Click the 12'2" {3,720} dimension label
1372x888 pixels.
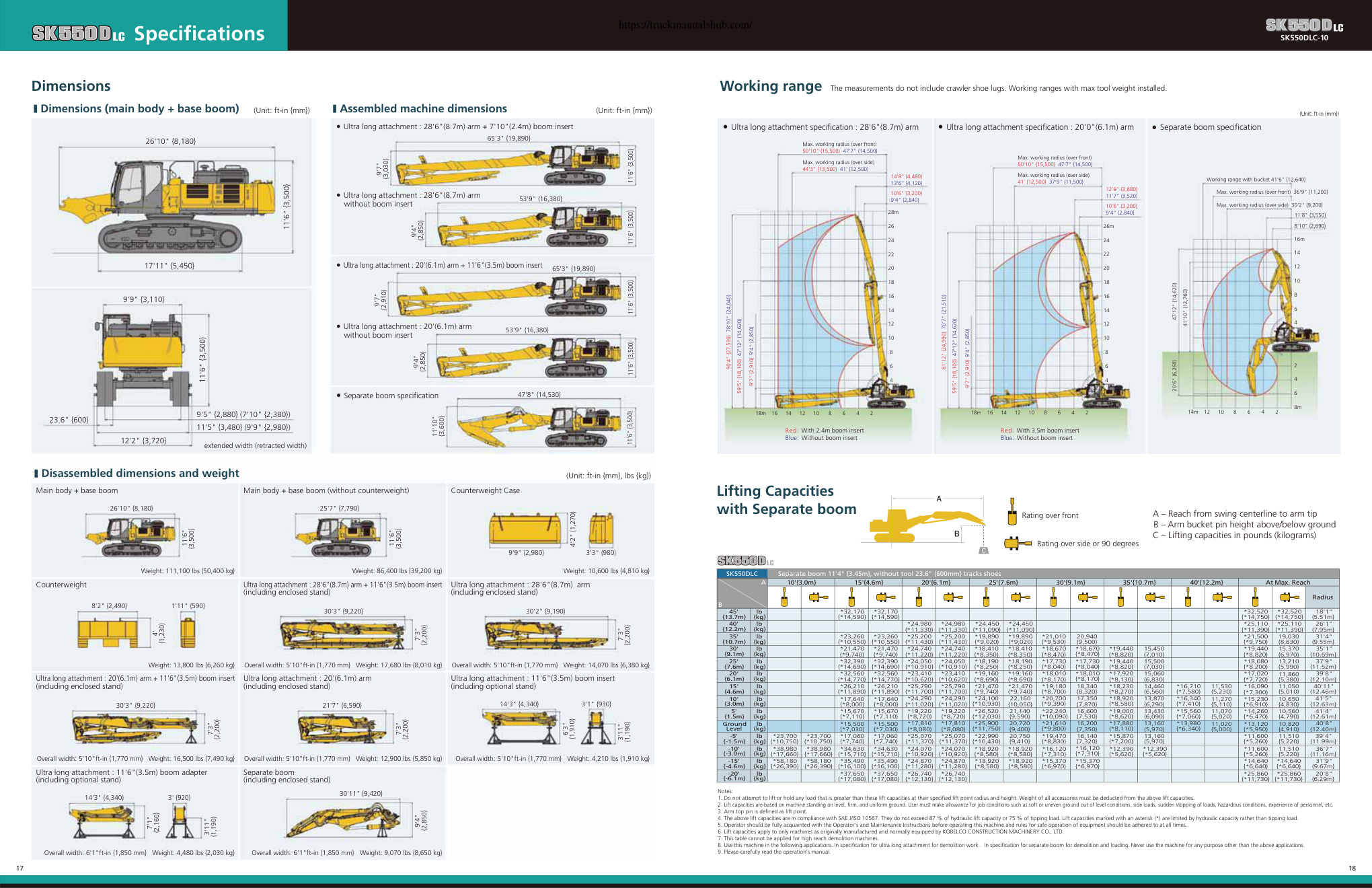click(x=143, y=441)
